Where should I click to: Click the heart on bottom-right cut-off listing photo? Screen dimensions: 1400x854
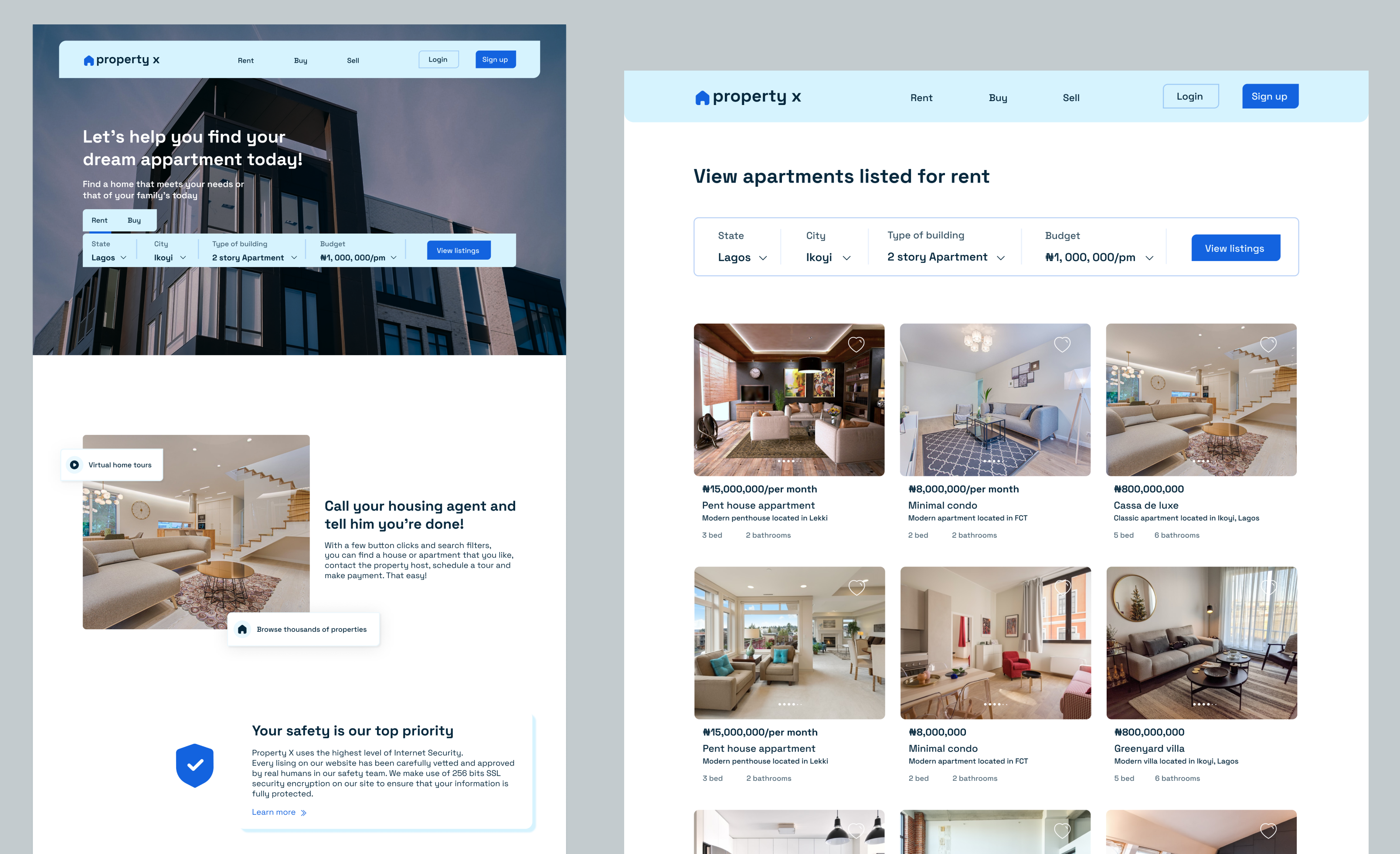pyautogui.click(x=1268, y=831)
